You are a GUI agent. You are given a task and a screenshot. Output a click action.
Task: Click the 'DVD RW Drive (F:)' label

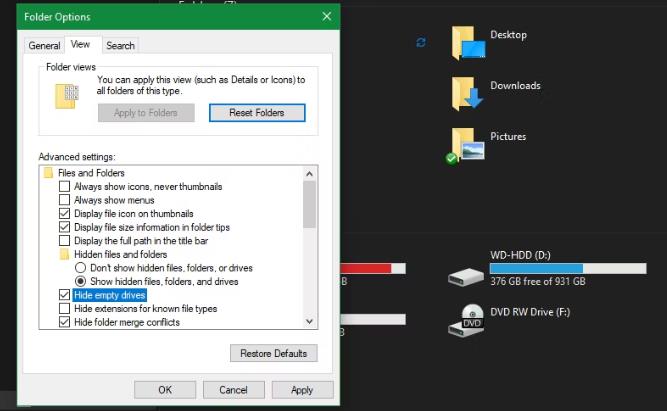(530, 312)
